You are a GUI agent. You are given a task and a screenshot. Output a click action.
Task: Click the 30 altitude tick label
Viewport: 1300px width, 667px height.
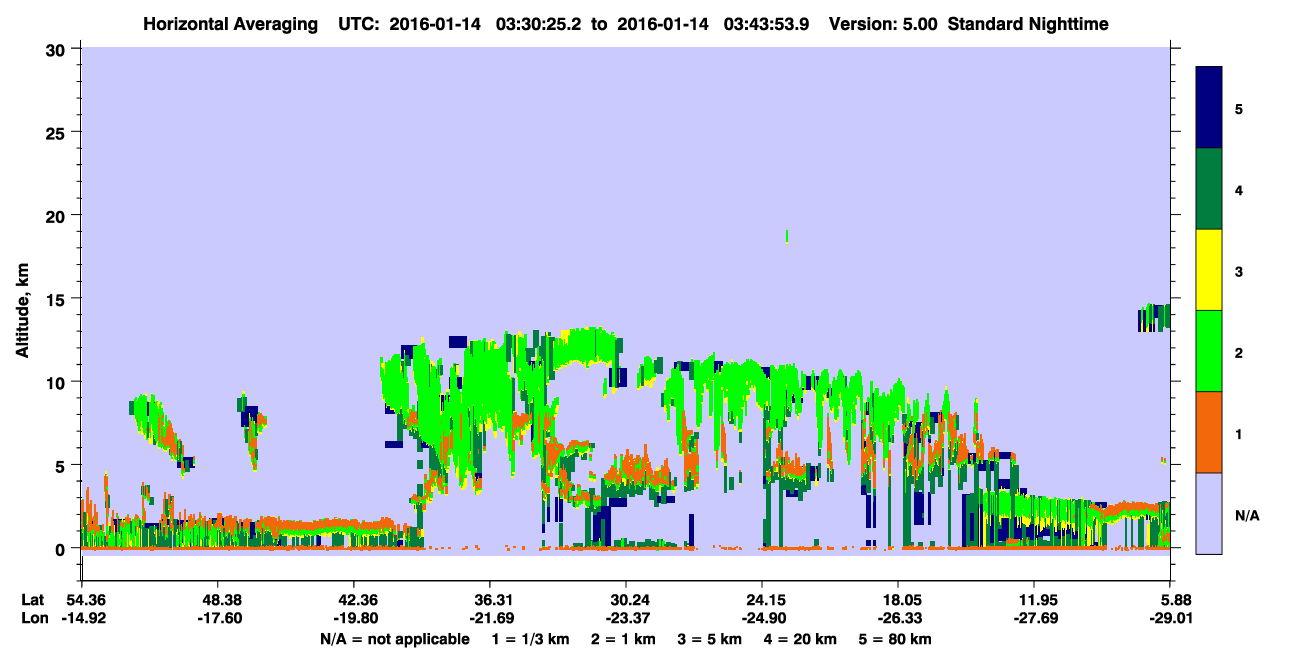click(58, 49)
